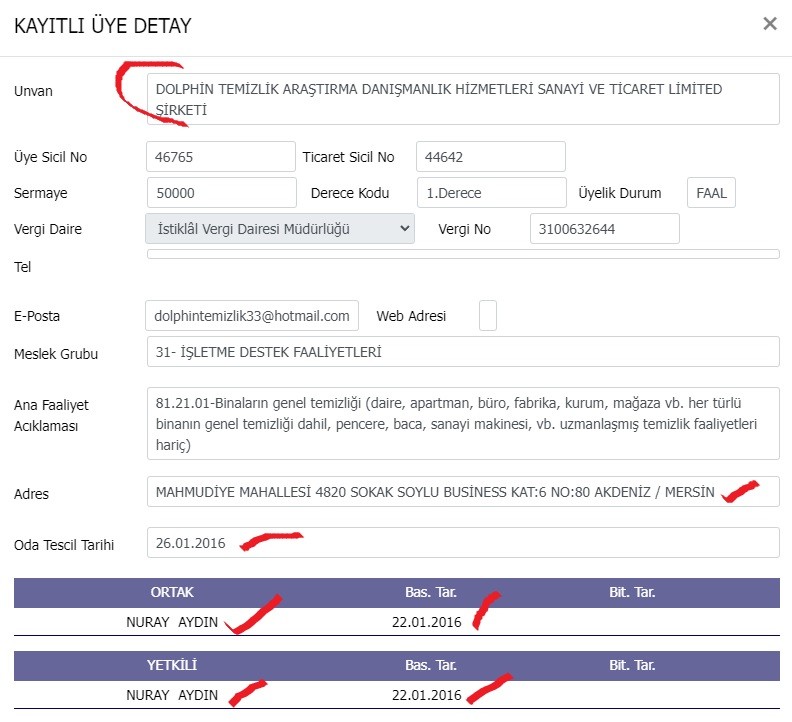Viewport: 792px width, 722px height.
Task: Click the Derece Kodu field 1.Derece
Action: pyautogui.click(x=491, y=192)
